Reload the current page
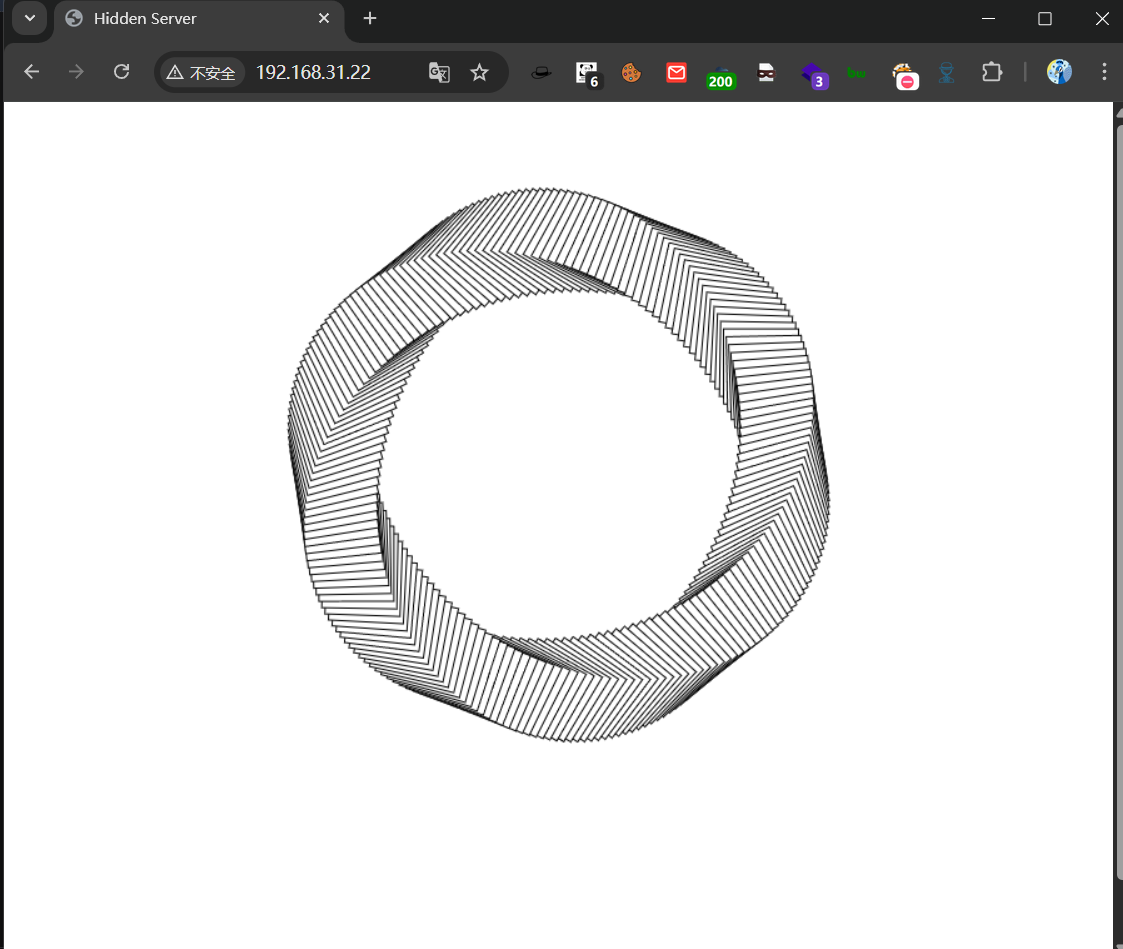 pyautogui.click(x=121, y=72)
